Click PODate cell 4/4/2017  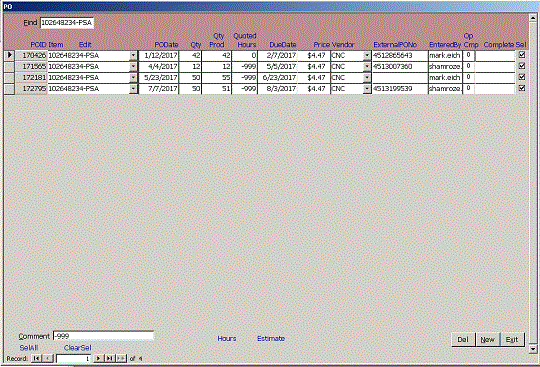click(159, 66)
